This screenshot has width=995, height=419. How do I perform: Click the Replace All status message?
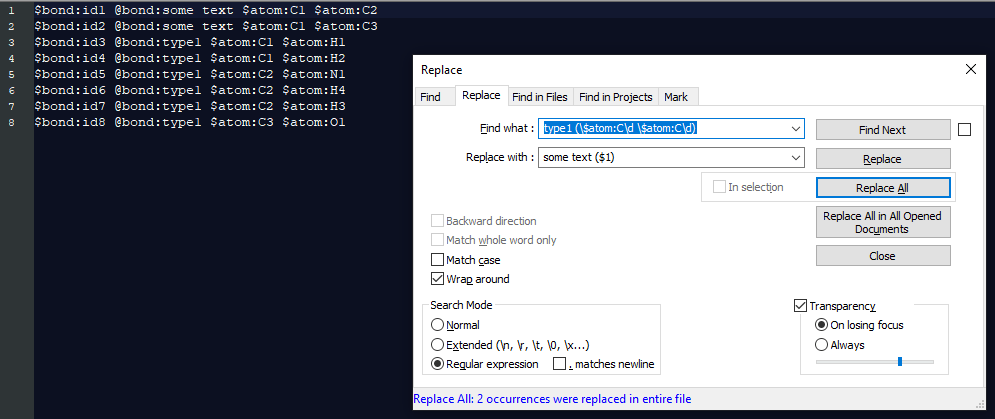pos(552,399)
